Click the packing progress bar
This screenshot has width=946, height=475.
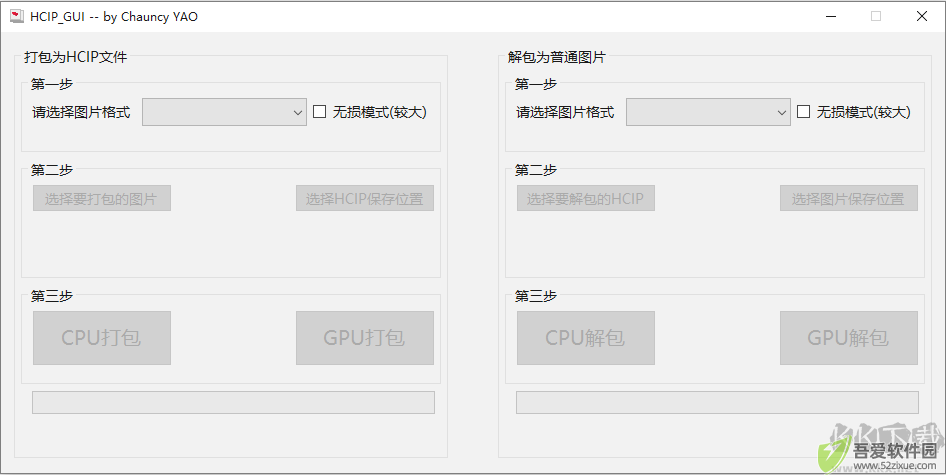[x=233, y=403]
